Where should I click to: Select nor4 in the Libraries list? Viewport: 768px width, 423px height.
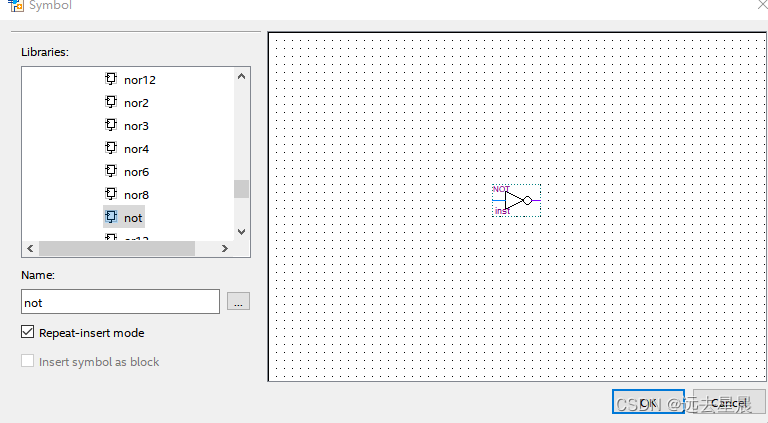[136, 149]
